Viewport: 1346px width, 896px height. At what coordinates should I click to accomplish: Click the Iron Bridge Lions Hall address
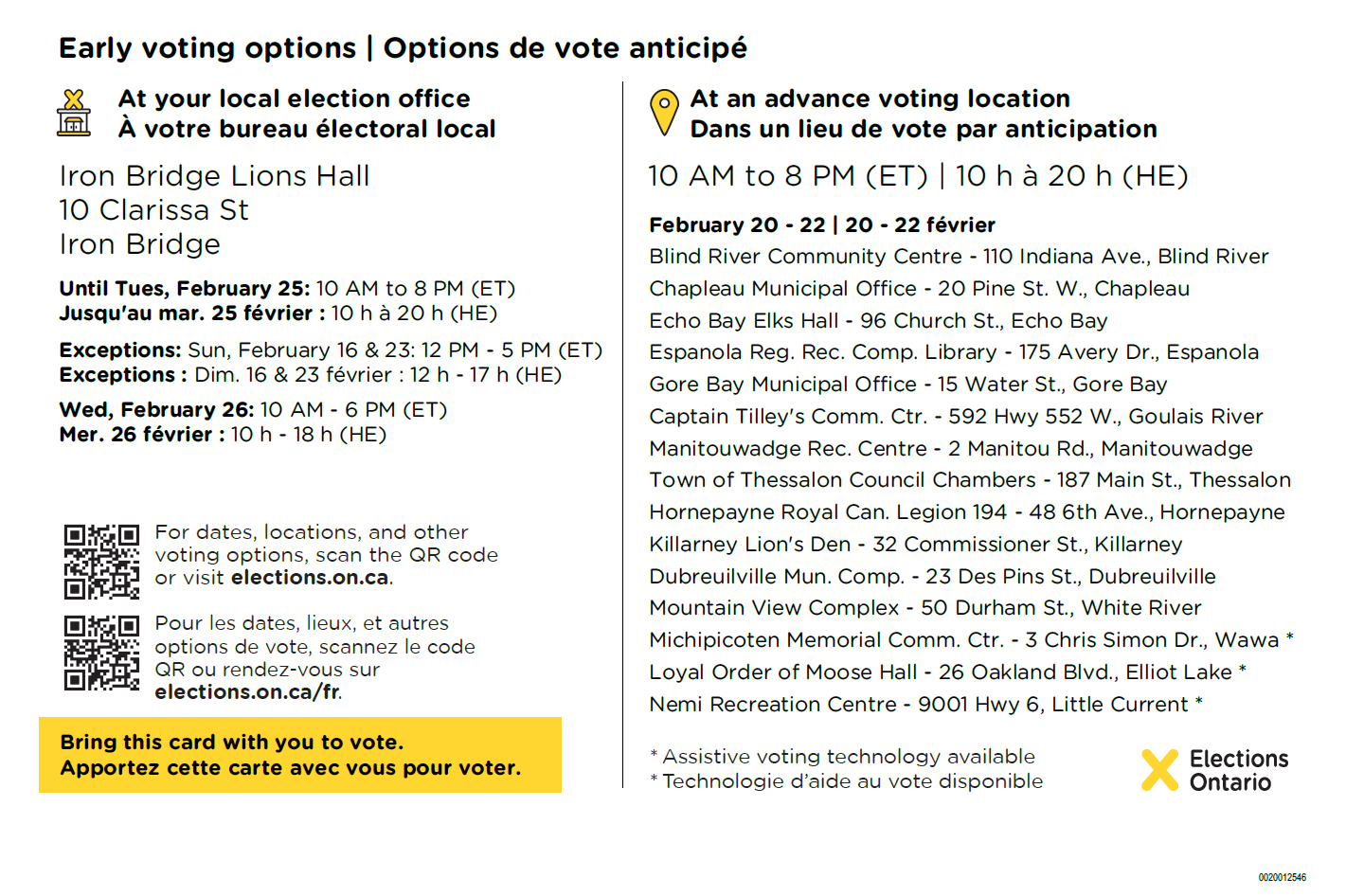tap(214, 210)
